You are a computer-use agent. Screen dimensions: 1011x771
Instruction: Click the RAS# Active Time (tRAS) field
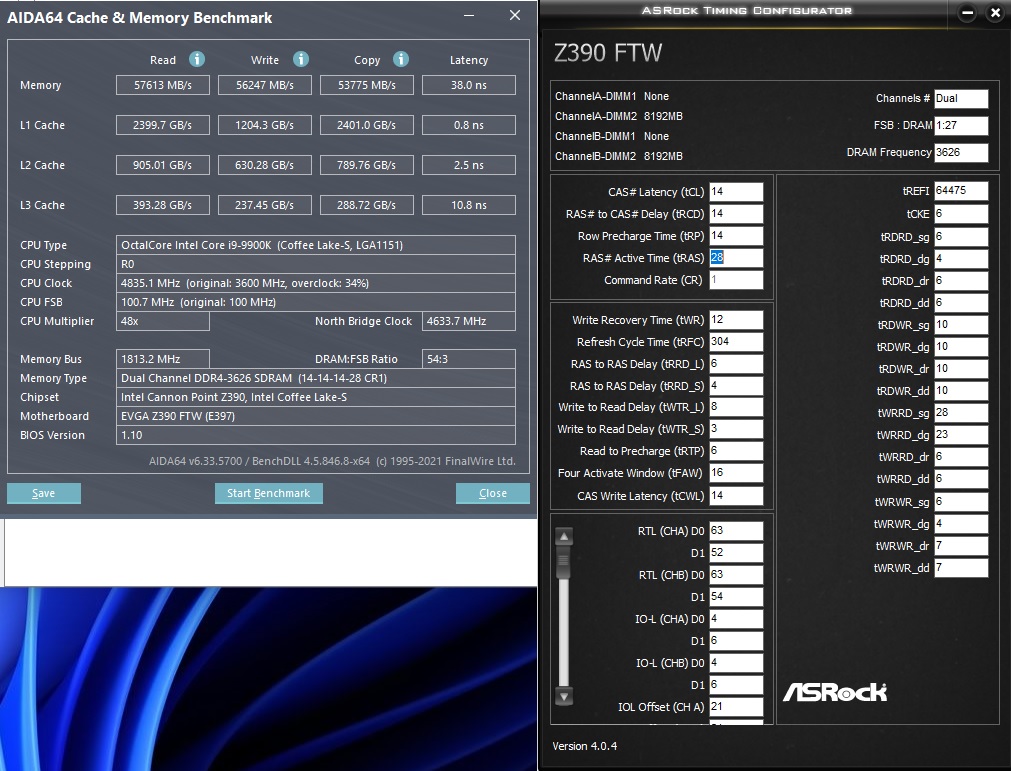(x=736, y=257)
